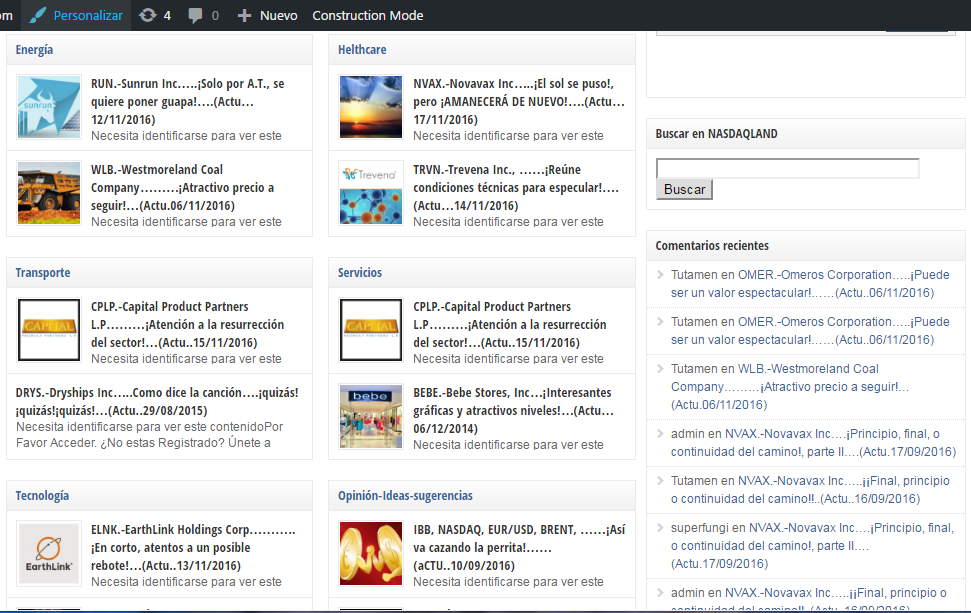Open the Trevena logo thumbnail
The image size is (971, 613).
click(x=371, y=193)
